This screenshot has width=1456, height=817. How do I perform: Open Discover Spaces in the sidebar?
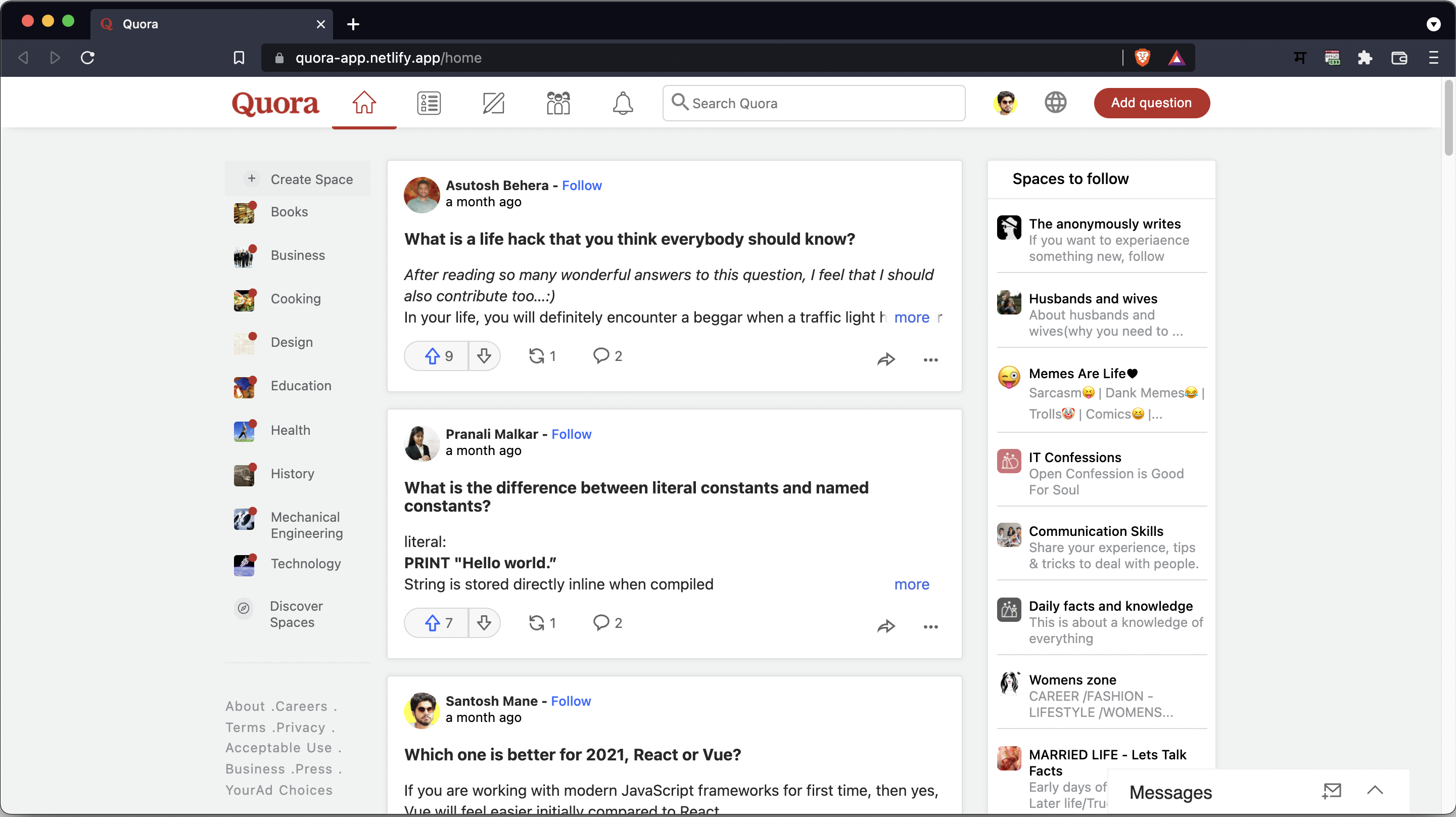tap(296, 614)
